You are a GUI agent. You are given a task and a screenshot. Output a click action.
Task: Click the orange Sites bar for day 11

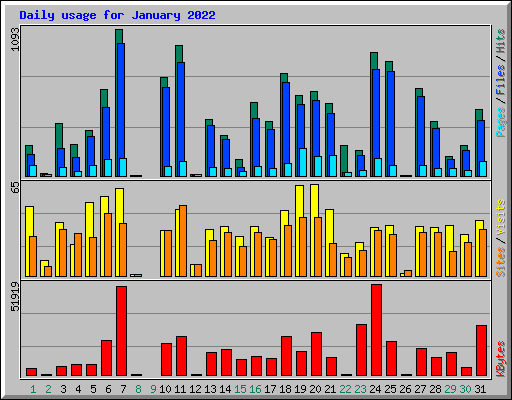pyautogui.click(x=183, y=241)
